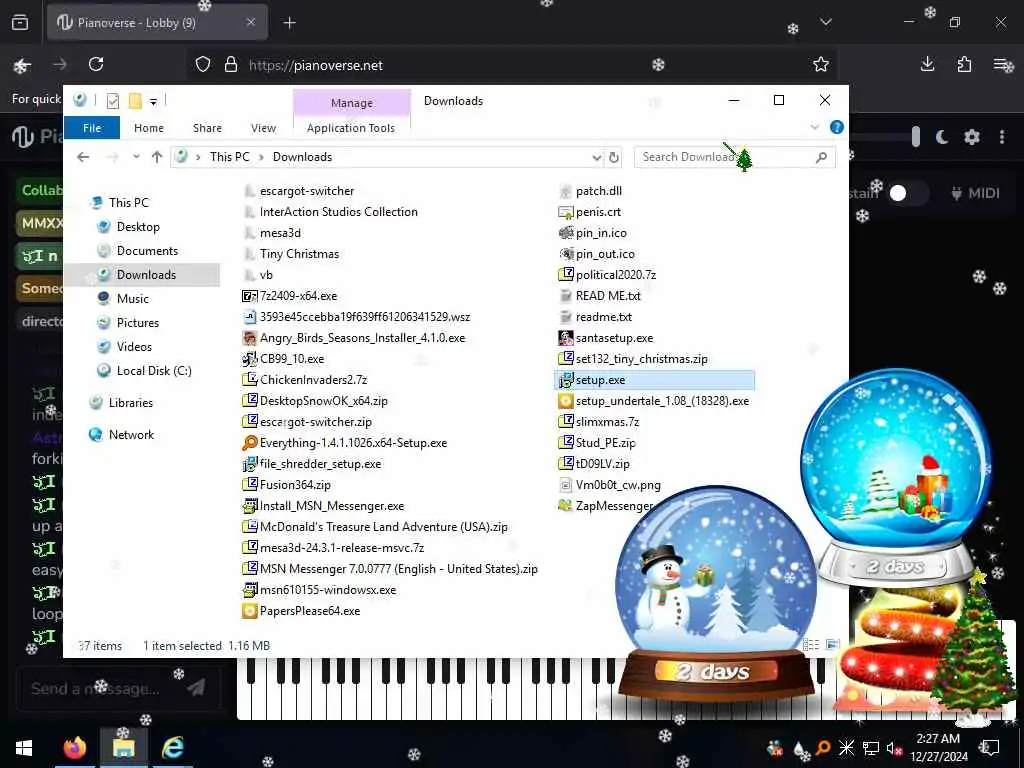Select Desktop in navigation pane
1024x768 pixels.
(x=138, y=227)
